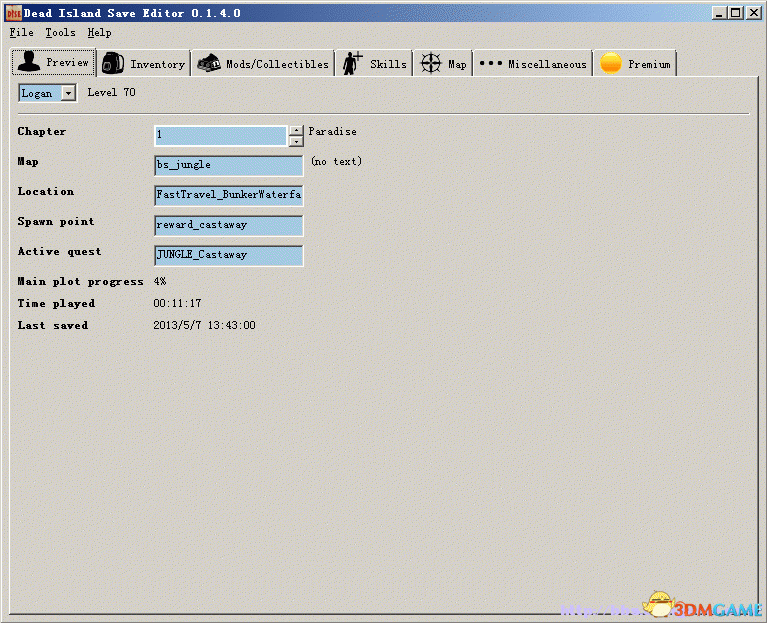This screenshot has width=767, height=623.
Task: Click the Premium orange coin icon
Action: coord(611,63)
